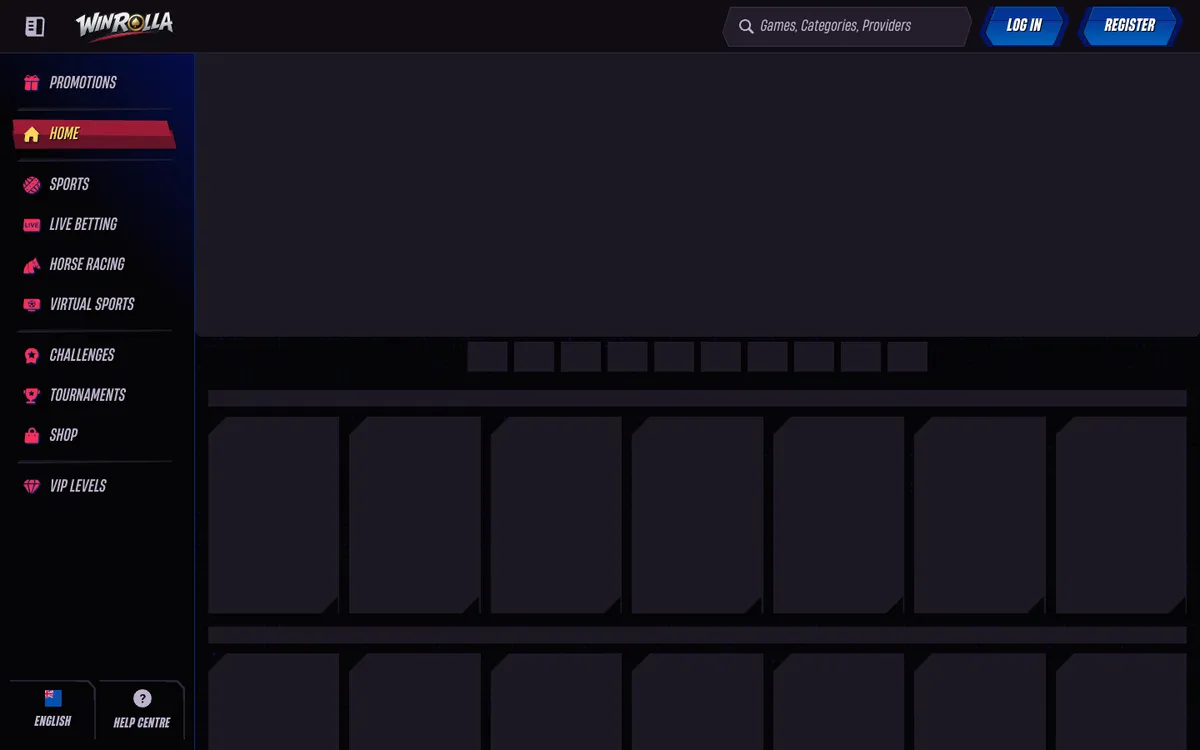Click the search magnifier icon
This screenshot has height=750, width=1200.
tap(746, 27)
